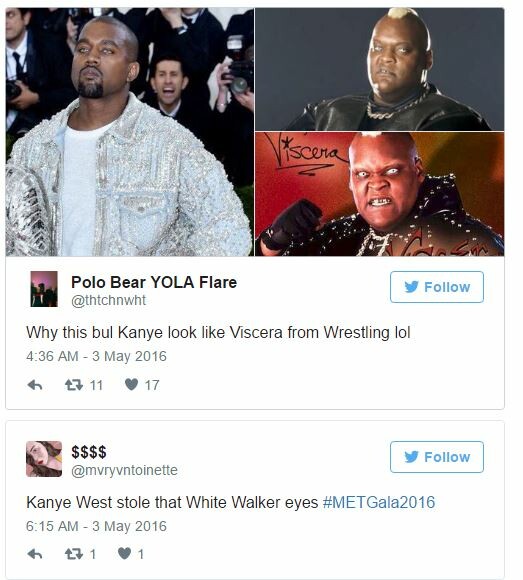Screen dimensions: 523x580
Task: View the Kanye Met Gala photo
Action: point(130,132)
